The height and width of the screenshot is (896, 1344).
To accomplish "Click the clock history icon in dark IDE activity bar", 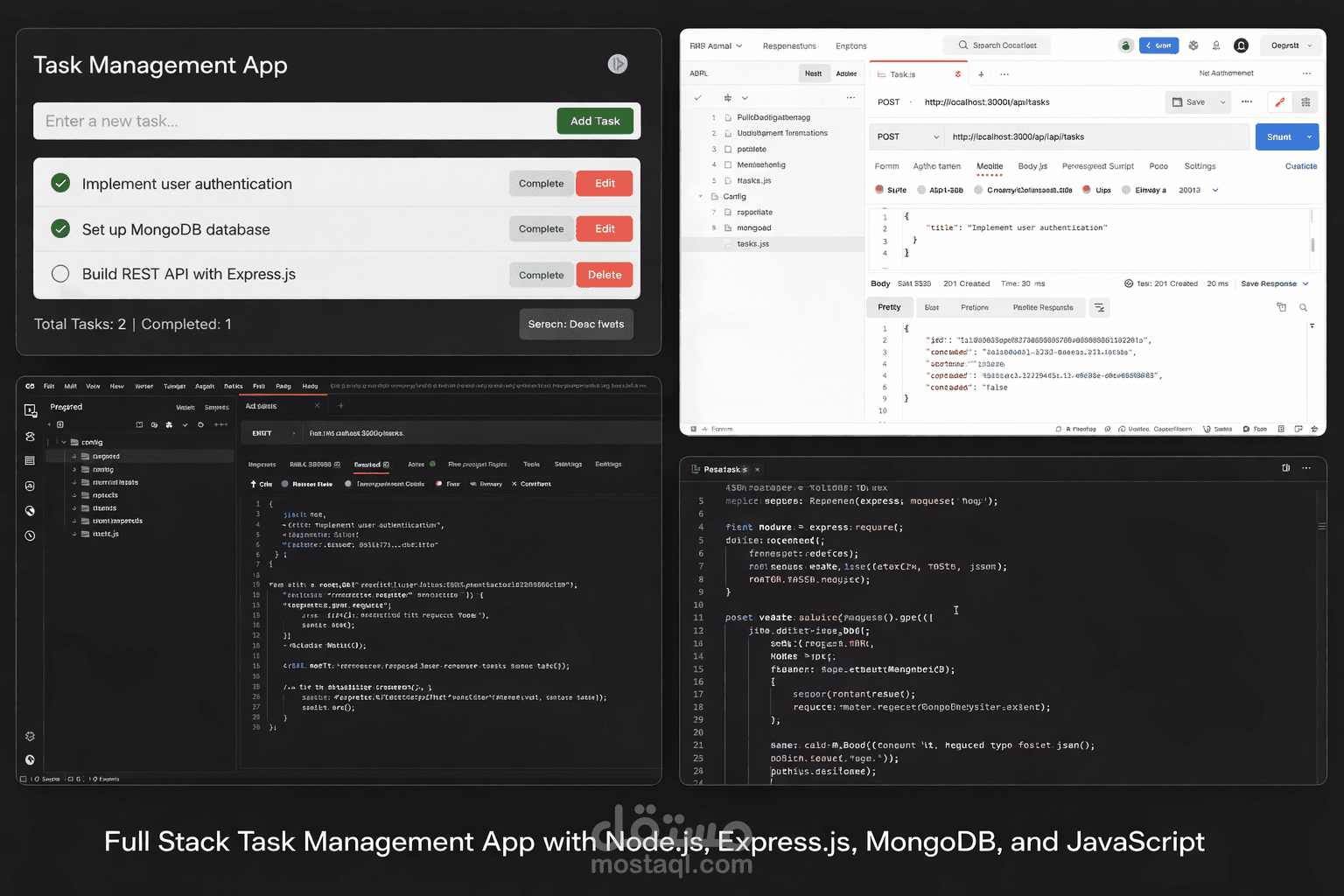I will point(30,535).
